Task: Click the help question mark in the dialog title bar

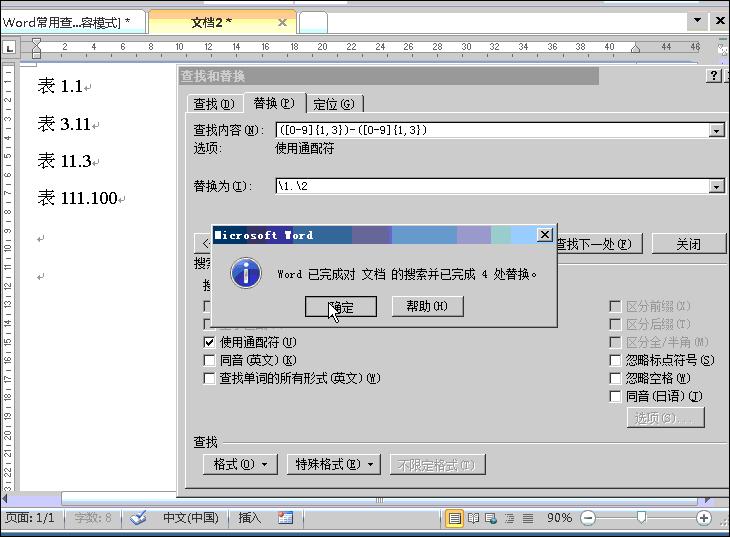Action: (714, 75)
